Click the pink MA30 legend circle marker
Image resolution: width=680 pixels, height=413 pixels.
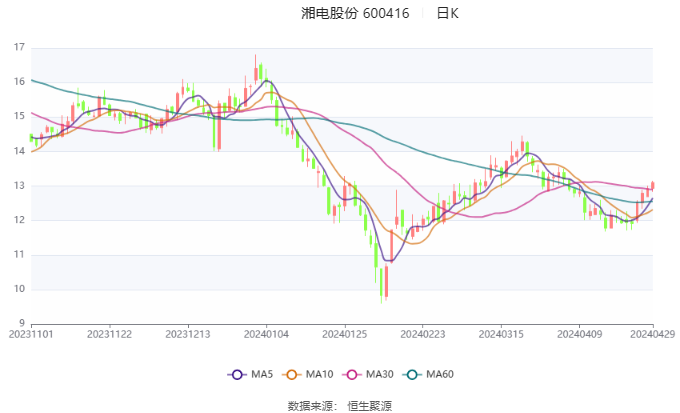pos(352,375)
